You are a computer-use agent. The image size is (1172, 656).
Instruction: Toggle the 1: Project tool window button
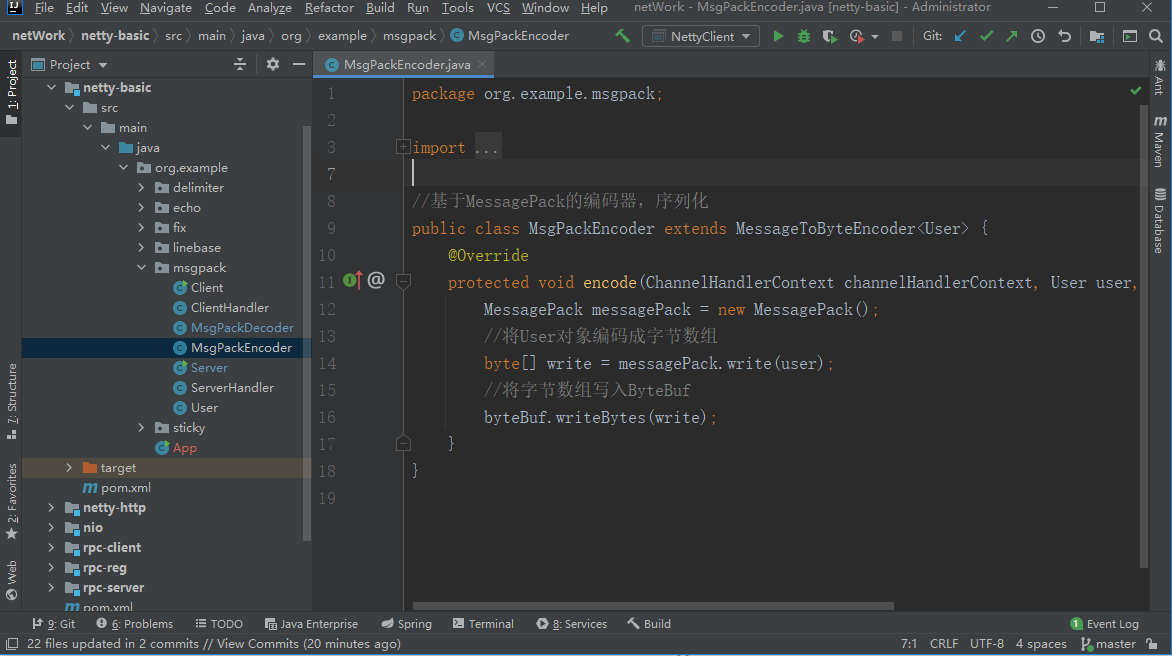coord(12,93)
